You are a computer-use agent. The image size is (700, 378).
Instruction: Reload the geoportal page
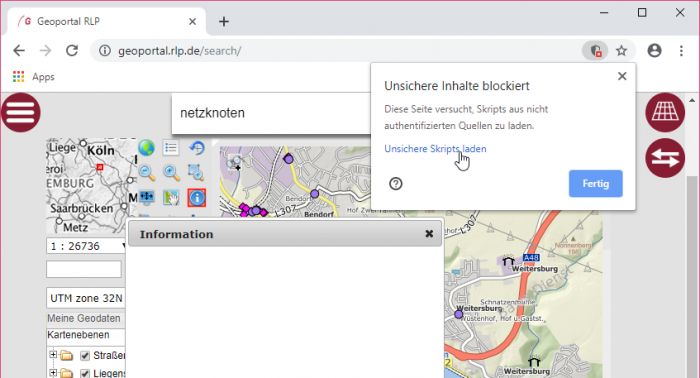click(72, 51)
